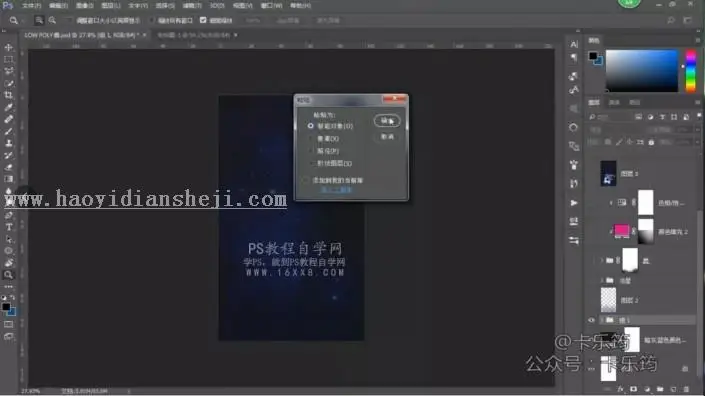The image size is (705, 396).
Task: Click the pixel layer filter icon
Action: point(638,117)
